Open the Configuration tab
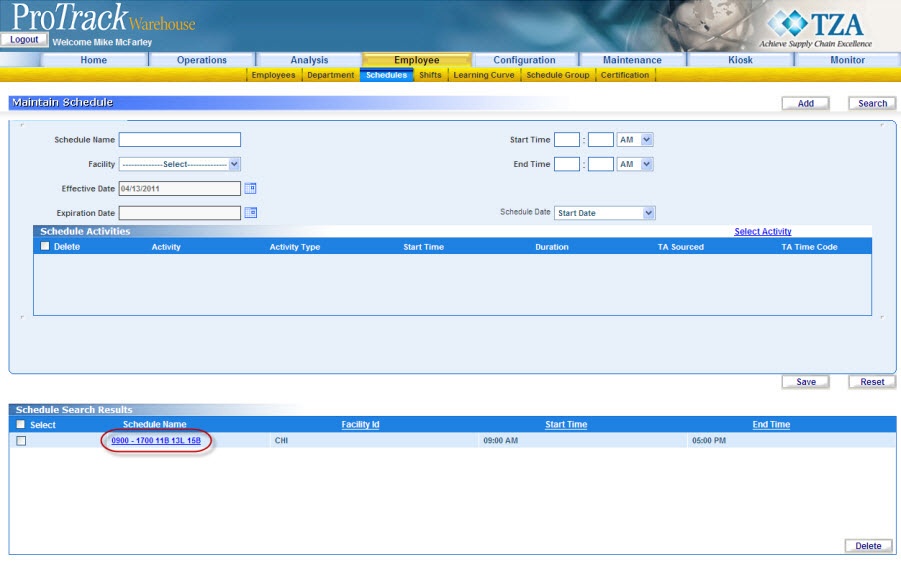This screenshot has width=901, height=564. [524, 60]
